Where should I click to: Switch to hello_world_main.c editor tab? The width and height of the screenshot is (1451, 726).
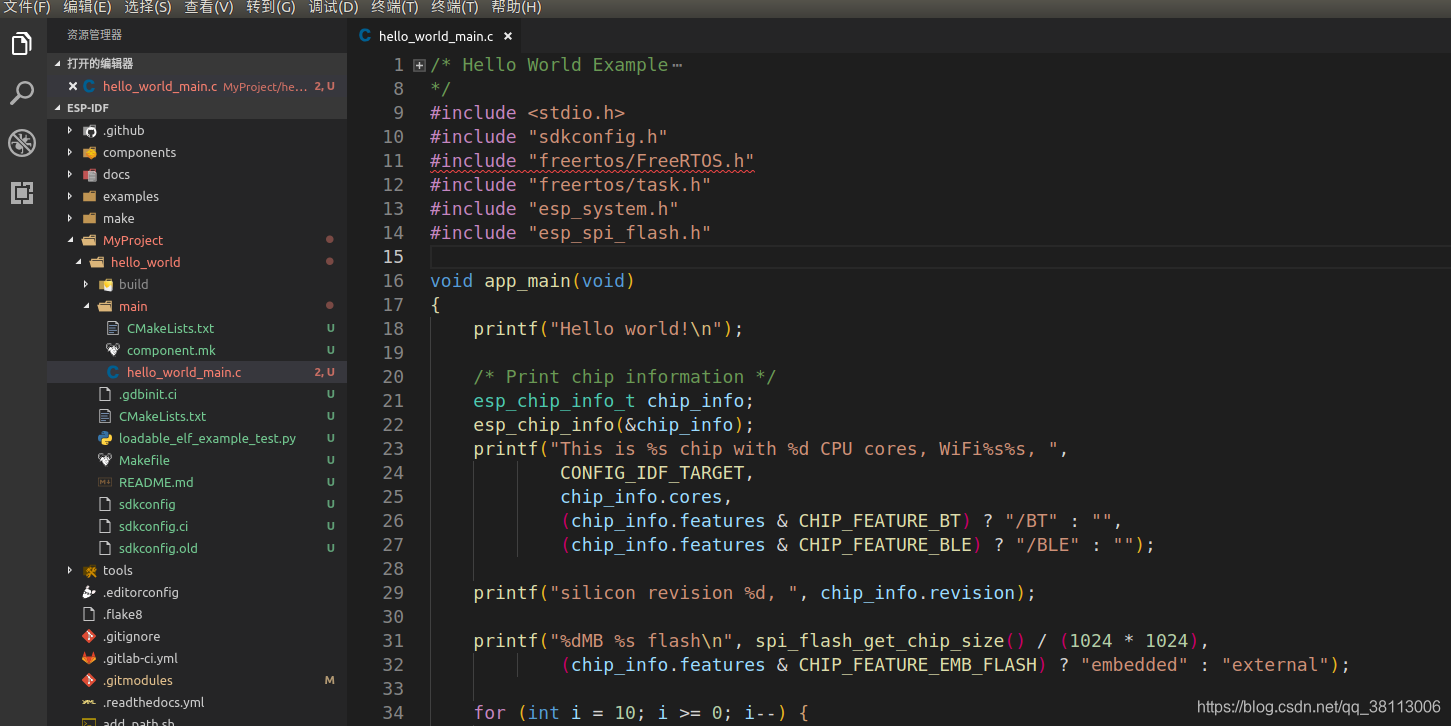(435, 36)
